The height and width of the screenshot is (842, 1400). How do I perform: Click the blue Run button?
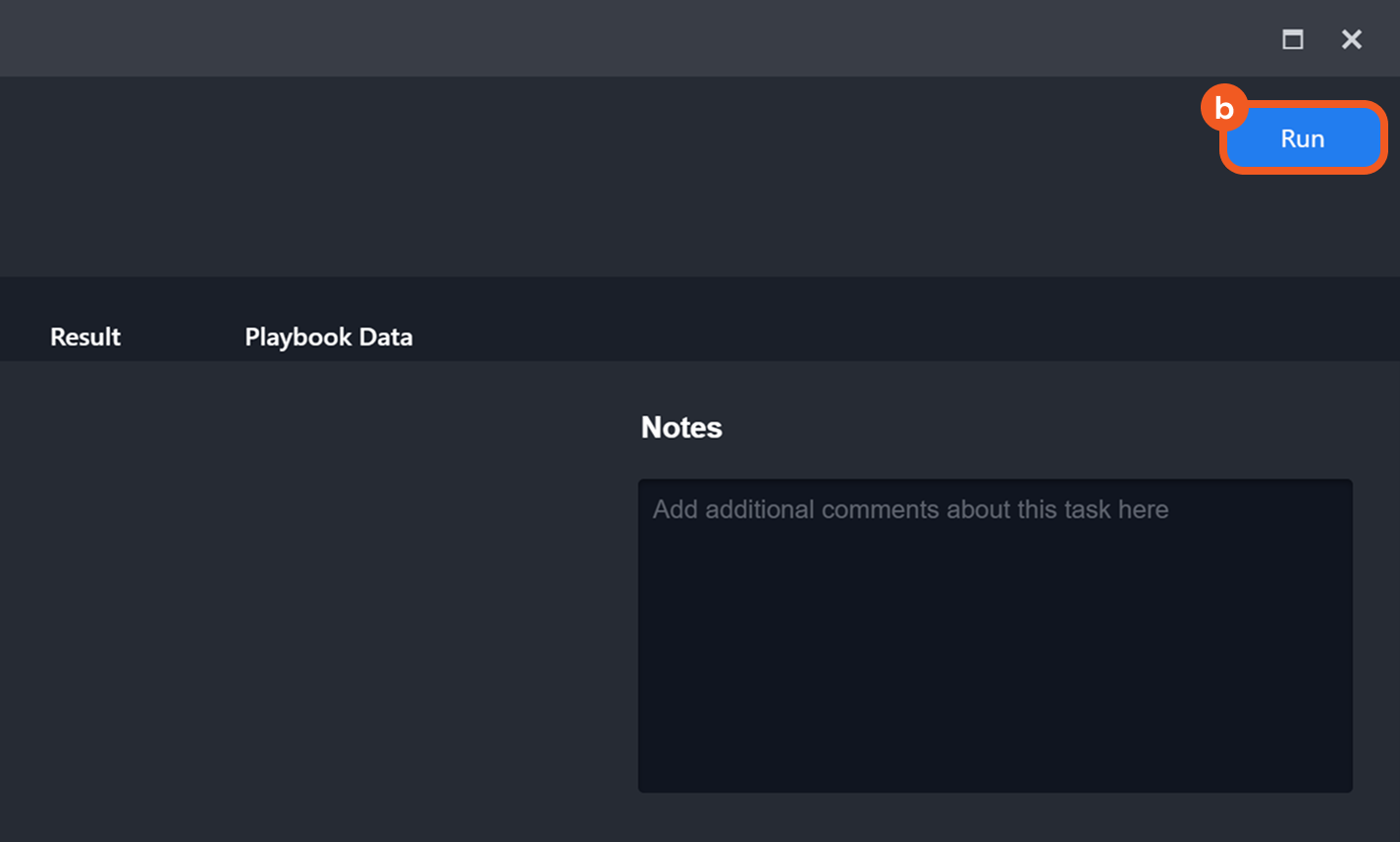pyautogui.click(x=1302, y=138)
